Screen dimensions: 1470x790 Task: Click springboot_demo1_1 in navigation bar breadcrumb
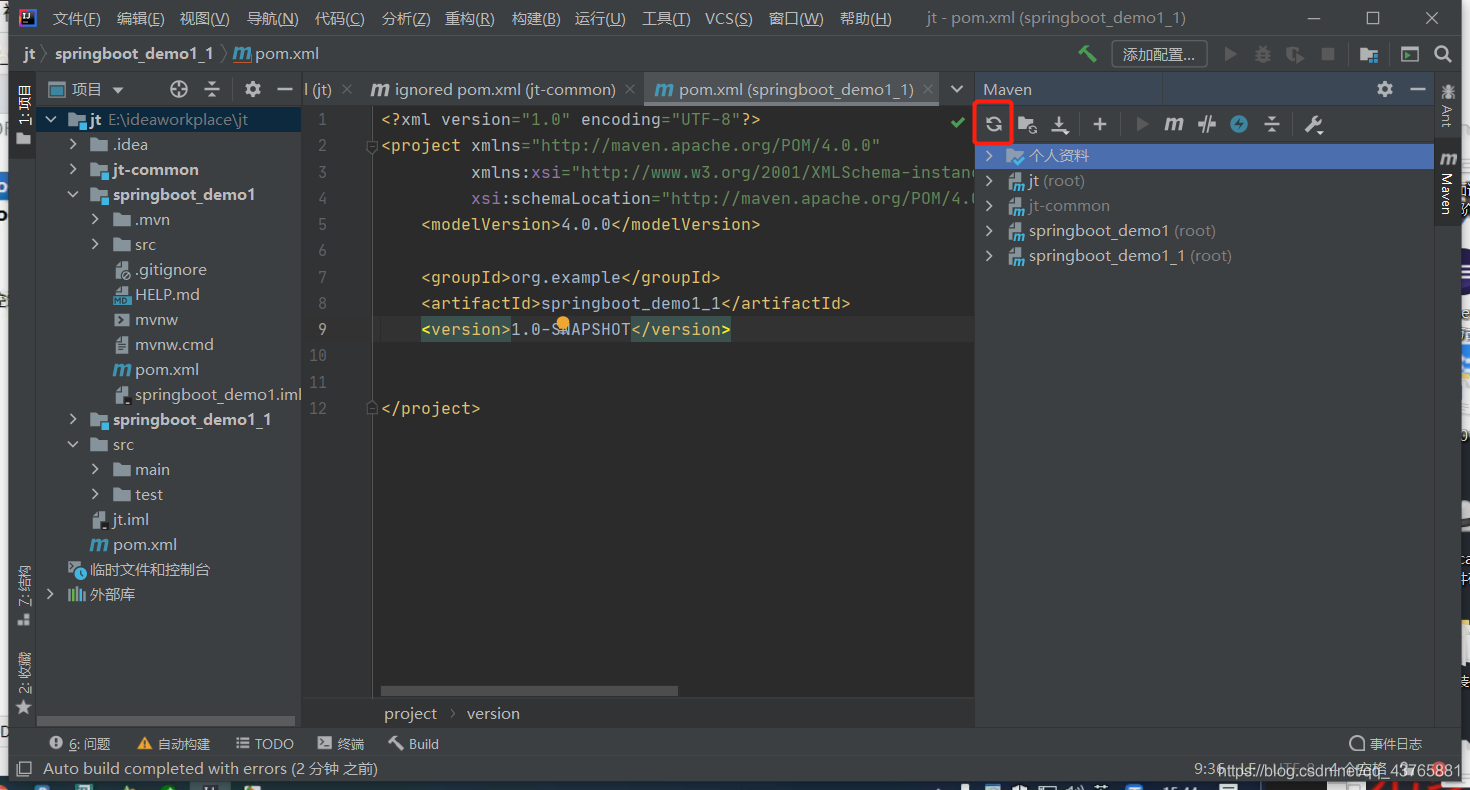pos(134,54)
